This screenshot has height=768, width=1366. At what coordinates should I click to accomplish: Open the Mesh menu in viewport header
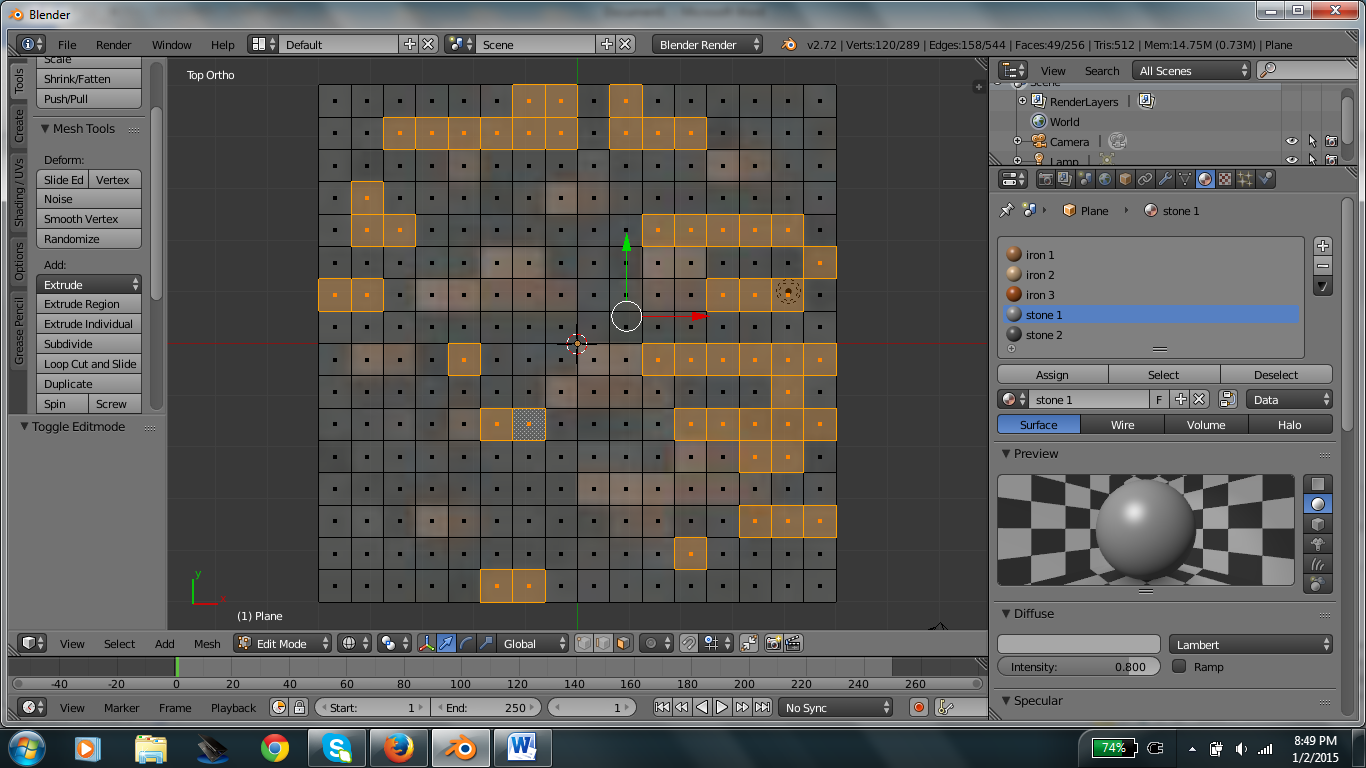pos(207,643)
